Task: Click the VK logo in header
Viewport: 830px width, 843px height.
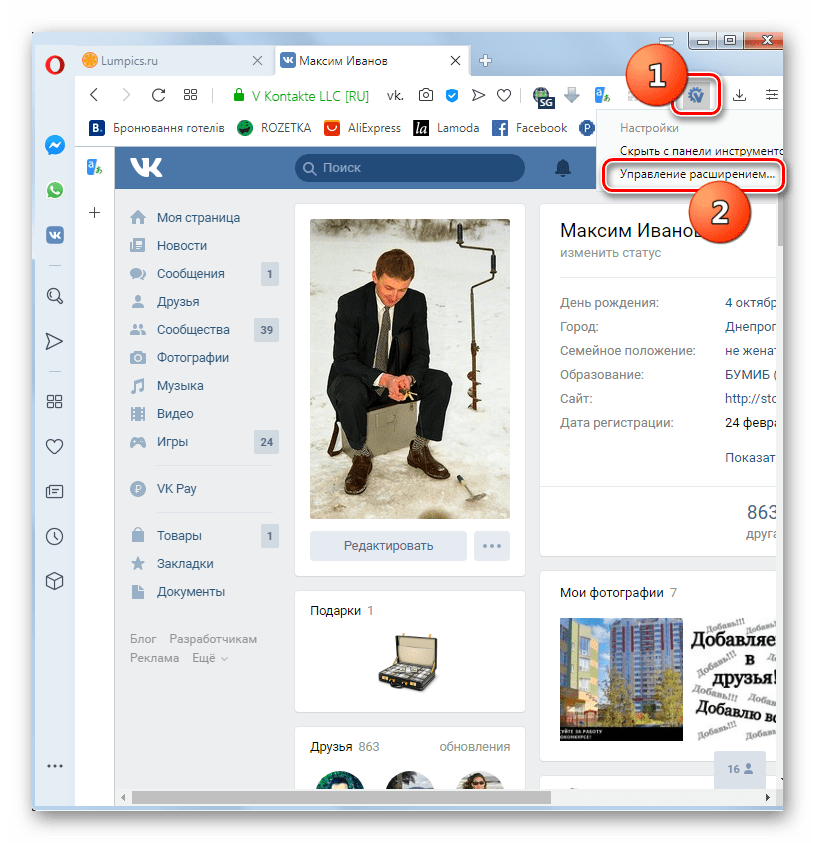Action: click(x=146, y=167)
